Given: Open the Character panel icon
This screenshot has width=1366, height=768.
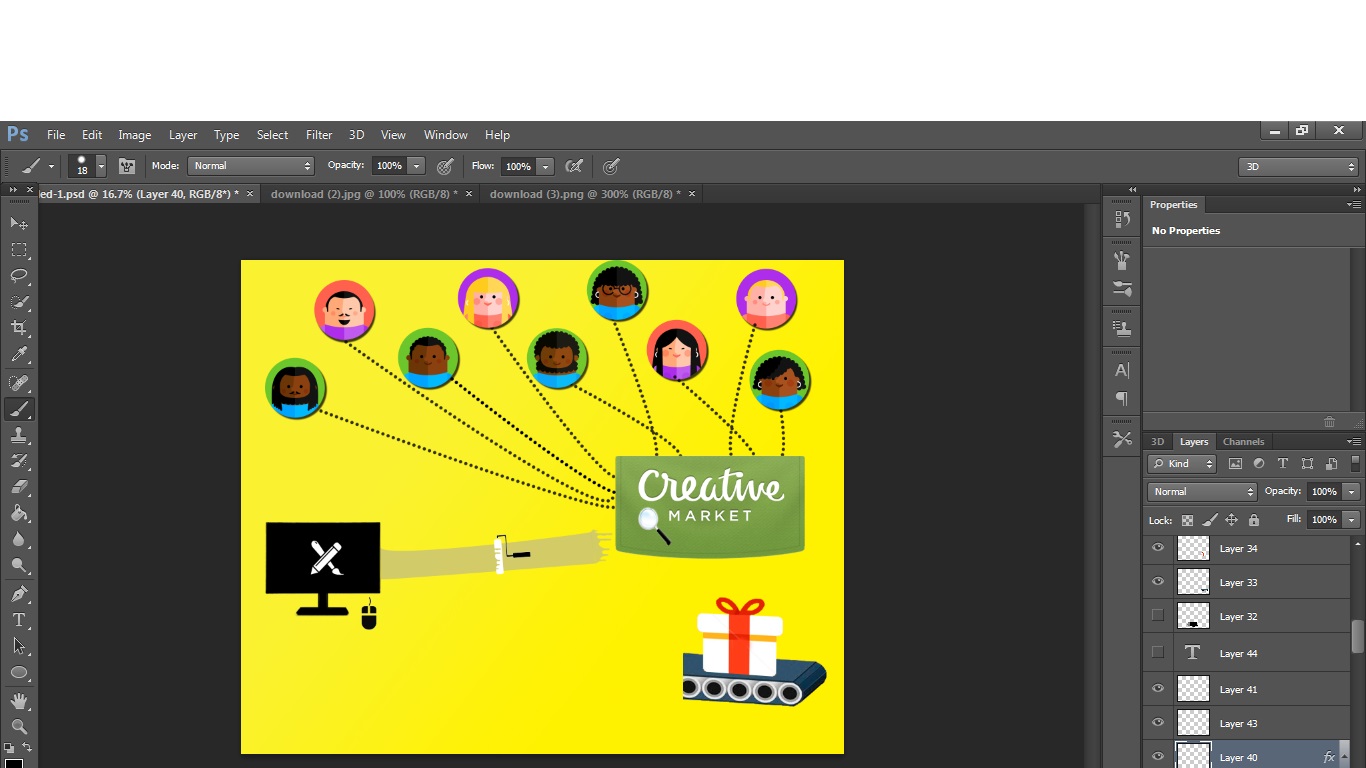Looking at the screenshot, I should 1122,370.
